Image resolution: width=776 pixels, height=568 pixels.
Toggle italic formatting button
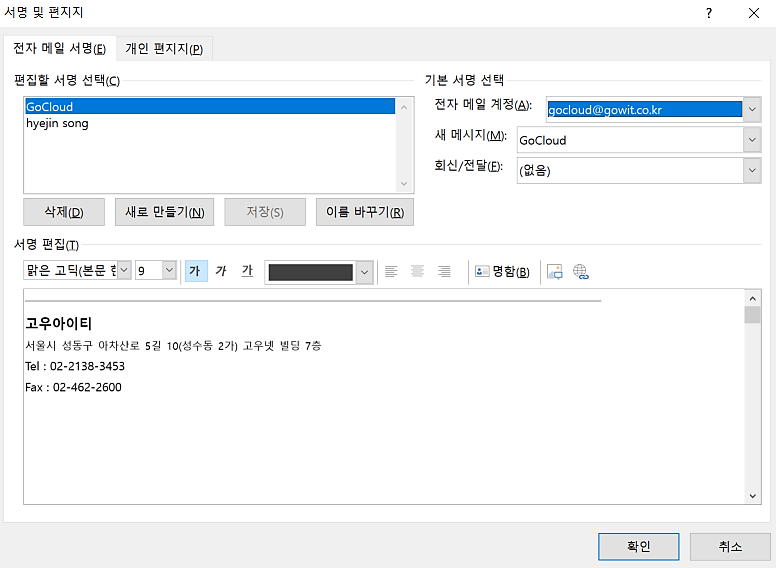221,271
